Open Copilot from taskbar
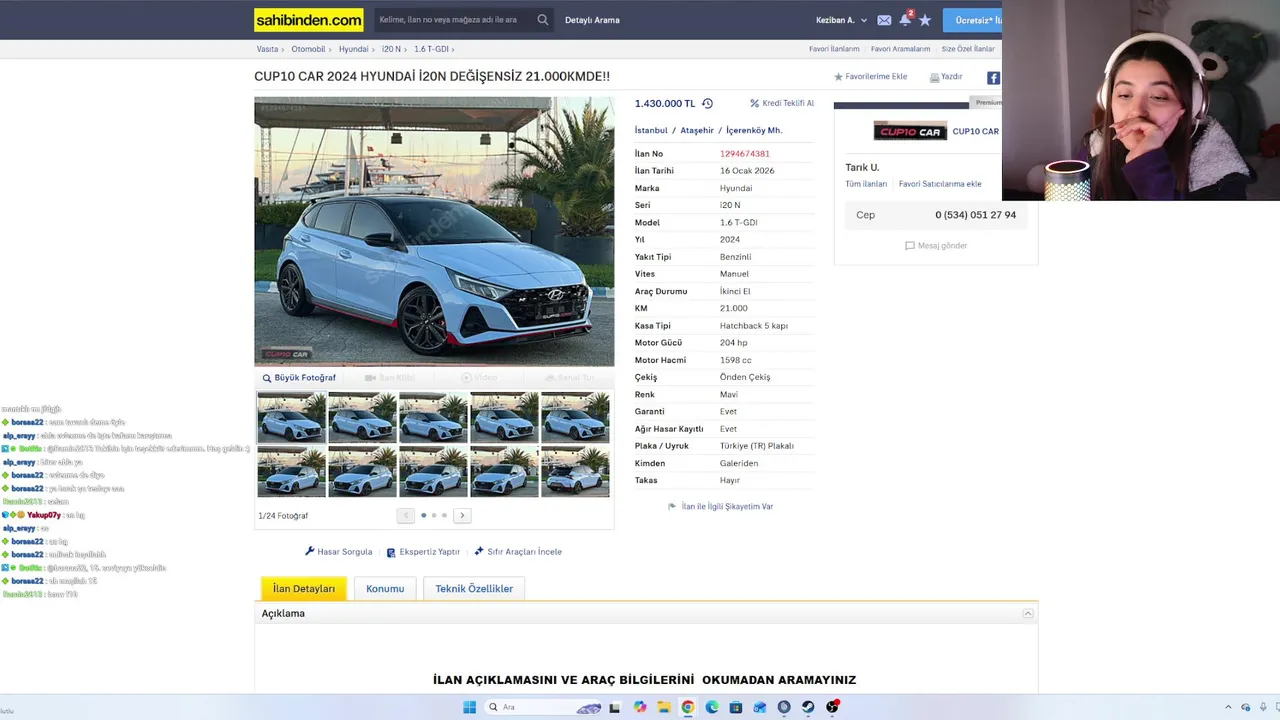This screenshot has height=720, width=1280. 639,707
